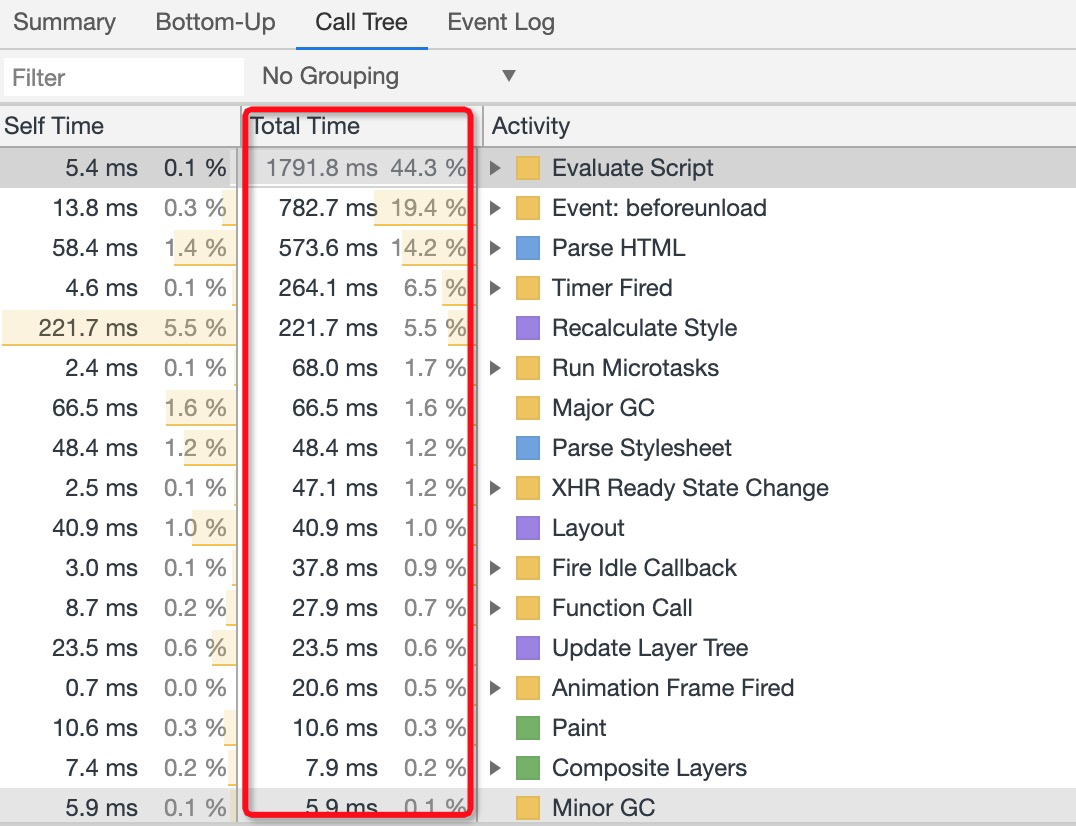Expand the Evaluate Script row
1076x826 pixels.
click(x=496, y=168)
